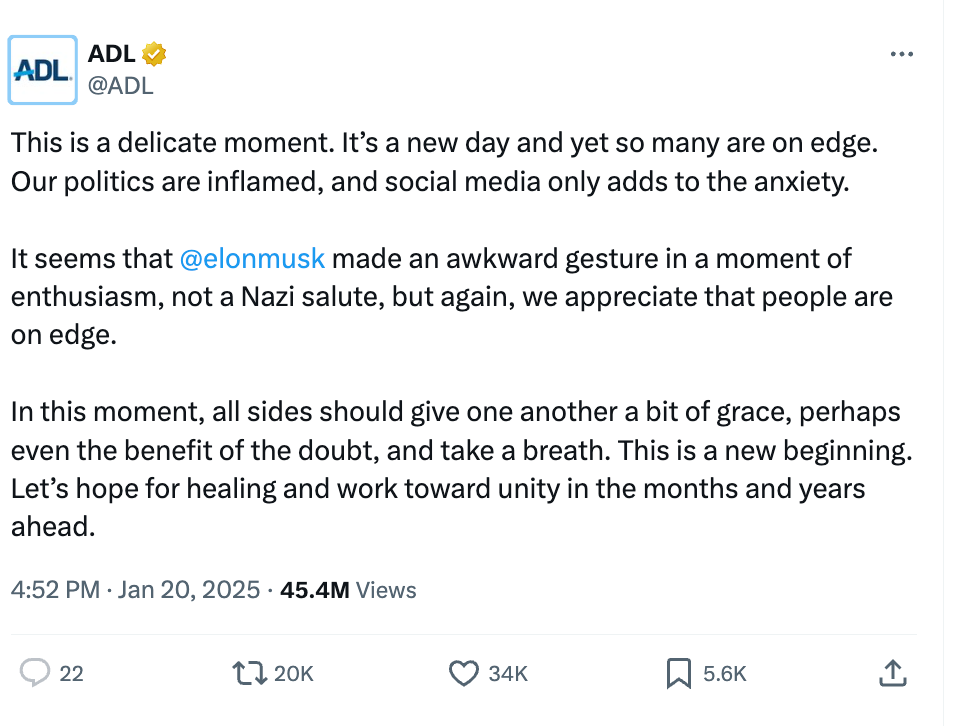Open the ADL profile picture
The width and height of the screenshot is (970, 726).
pos(43,70)
